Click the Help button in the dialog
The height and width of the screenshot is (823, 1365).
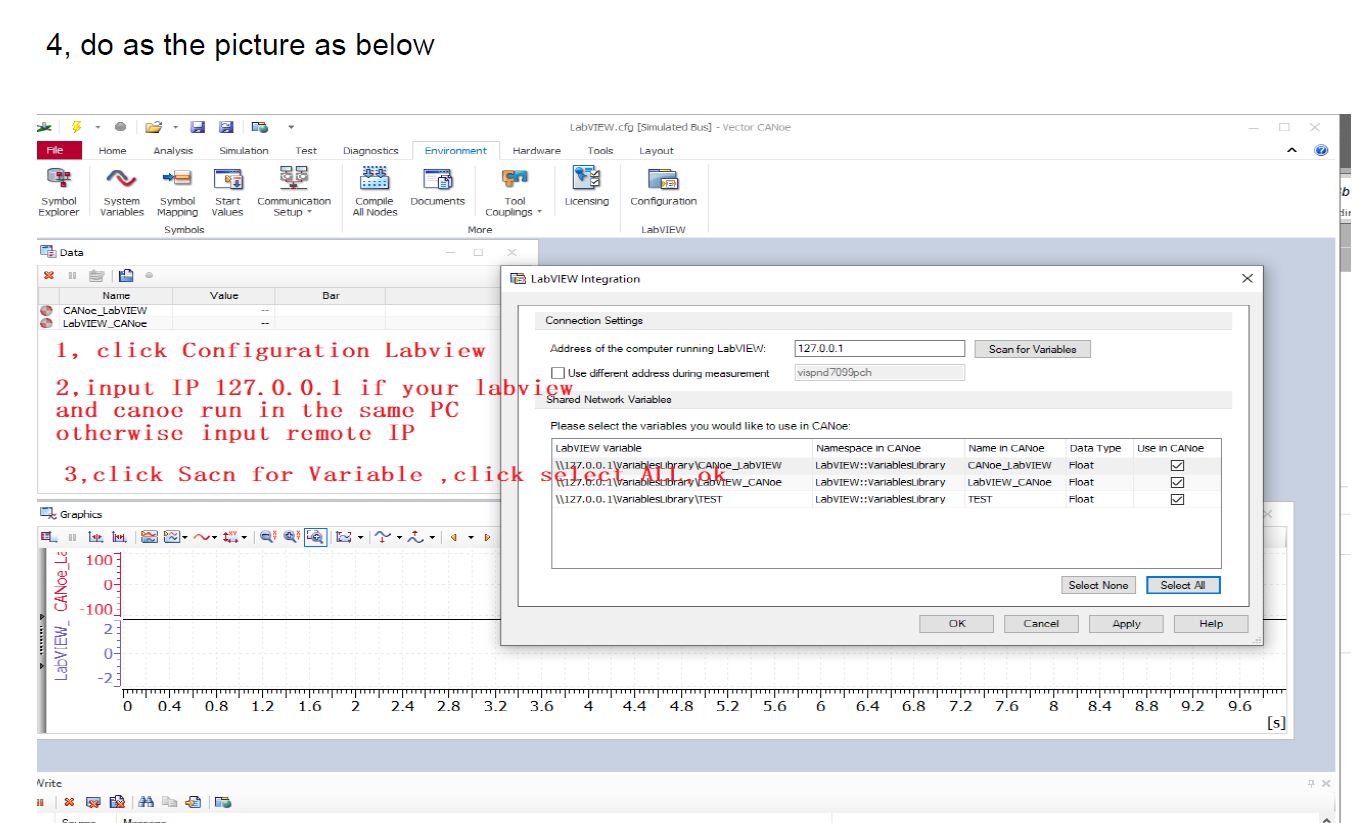1211,623
